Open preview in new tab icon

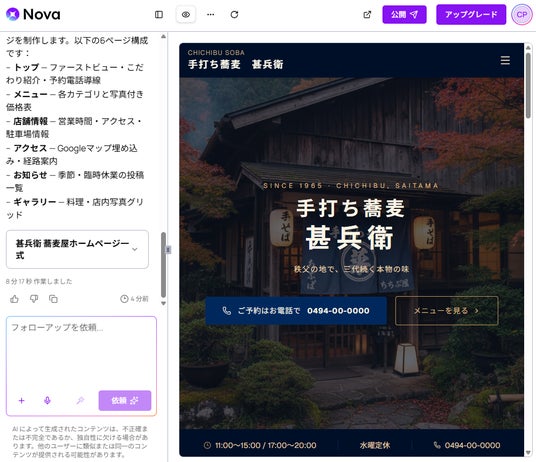tap(367, 15)
